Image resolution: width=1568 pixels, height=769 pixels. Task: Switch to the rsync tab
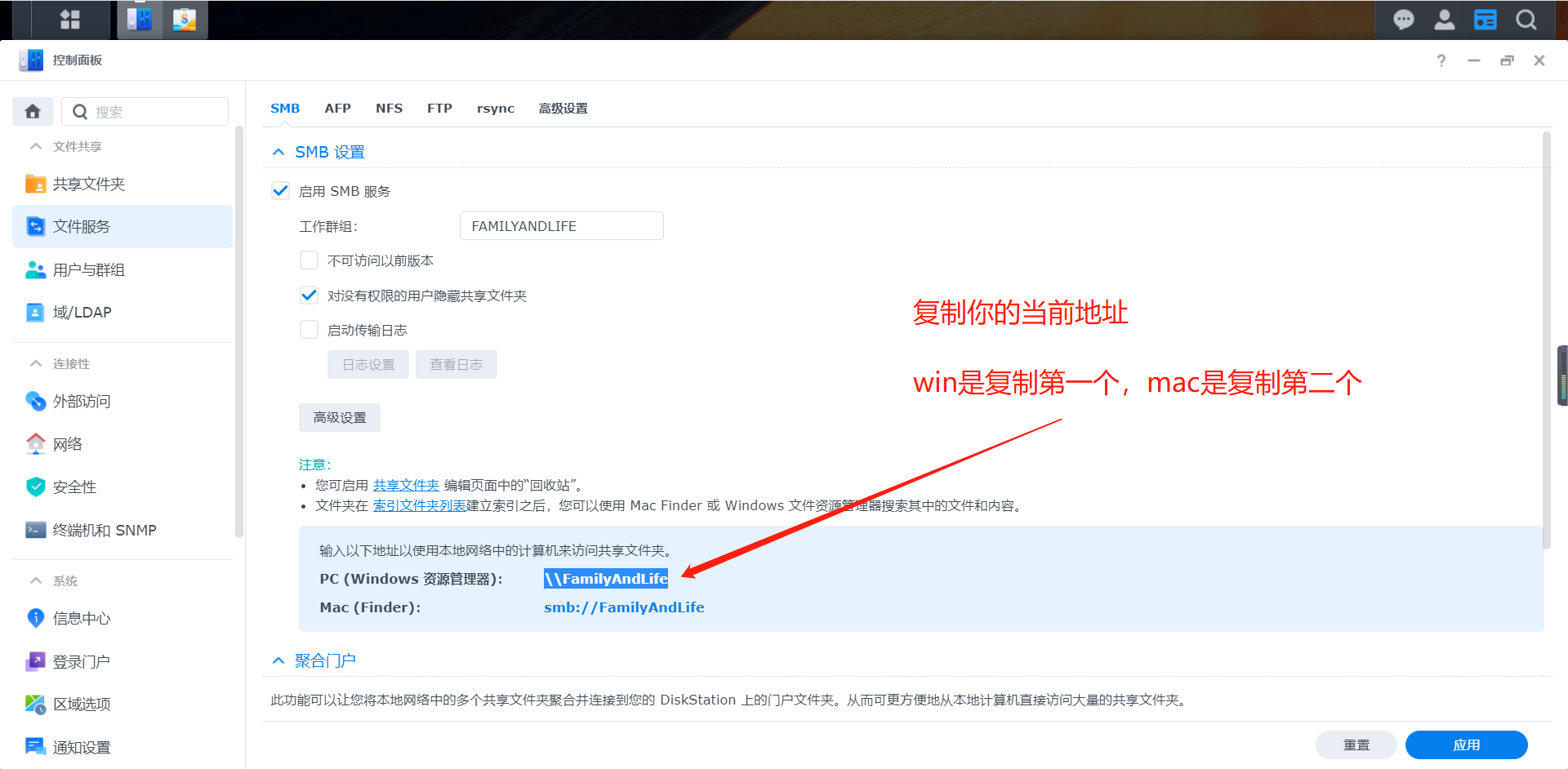click(496, 108)
